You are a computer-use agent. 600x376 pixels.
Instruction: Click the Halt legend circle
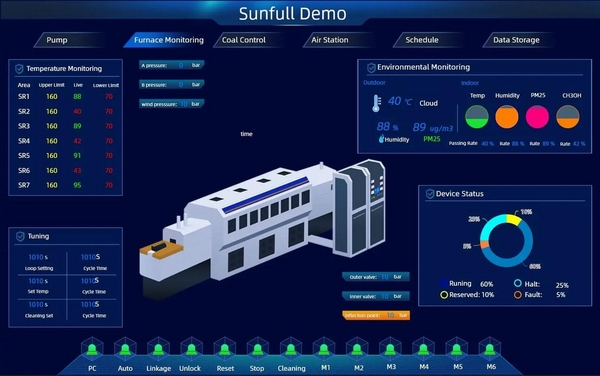click(x=518, y=283)
